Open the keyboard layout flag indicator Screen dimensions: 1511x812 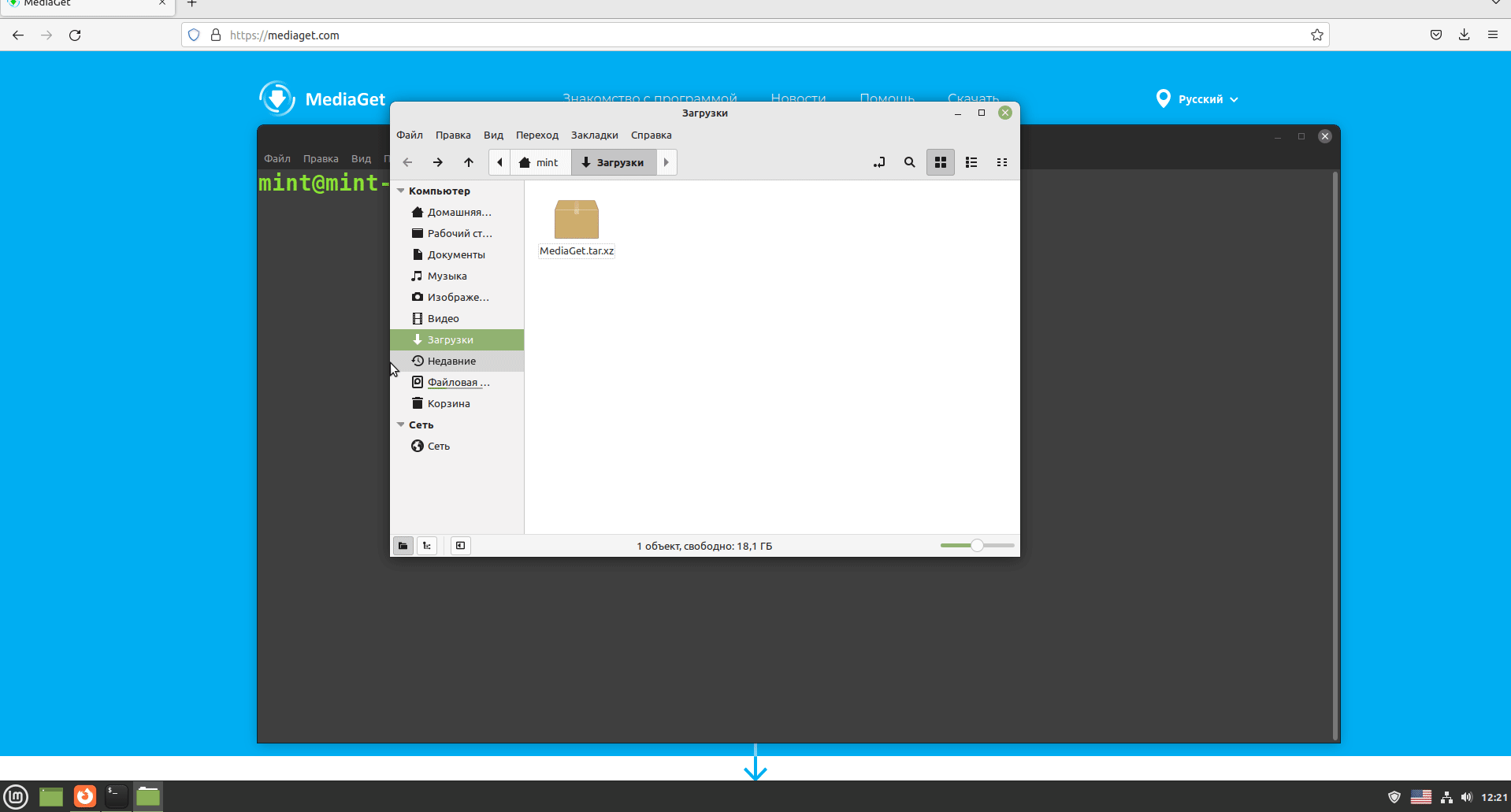click(1421, 797)
